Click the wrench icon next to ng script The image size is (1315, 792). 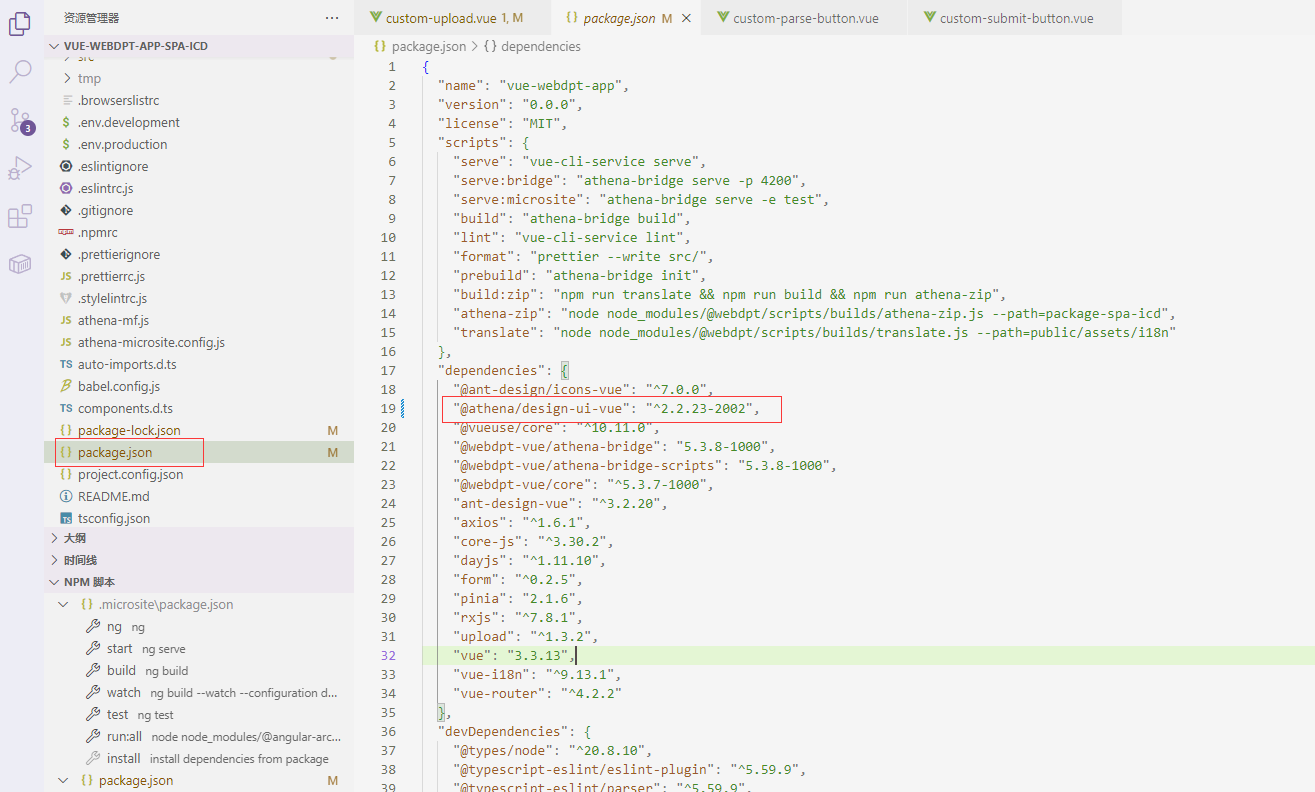click(93, 627)
